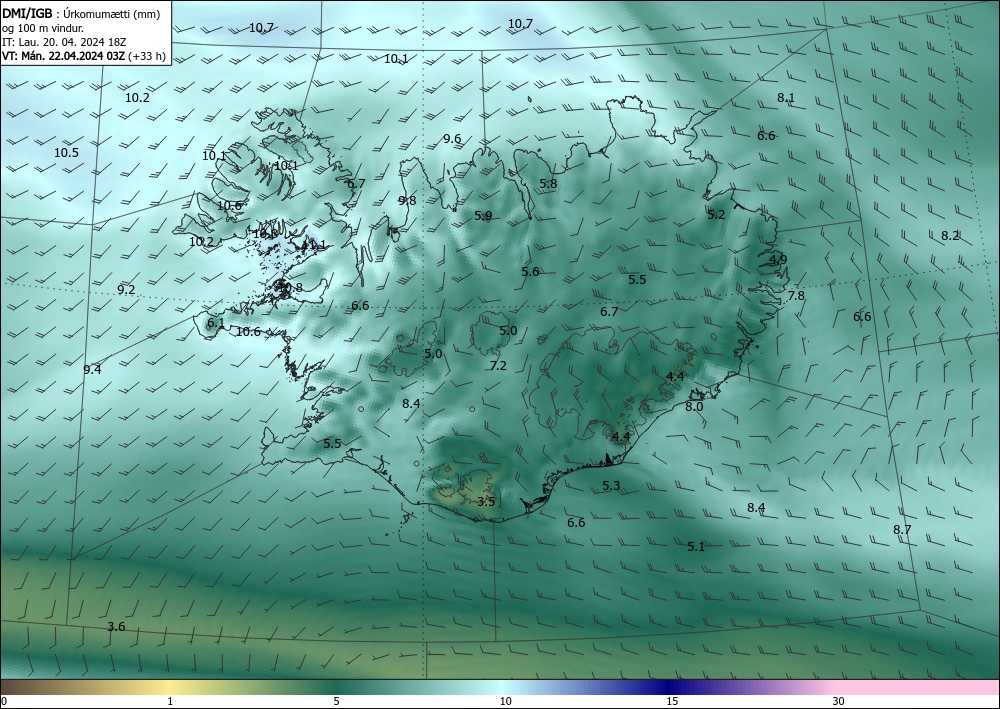Click the map value 6.1
The width and height of the screenshot is (1000, 709).
(x=216, y=323)
